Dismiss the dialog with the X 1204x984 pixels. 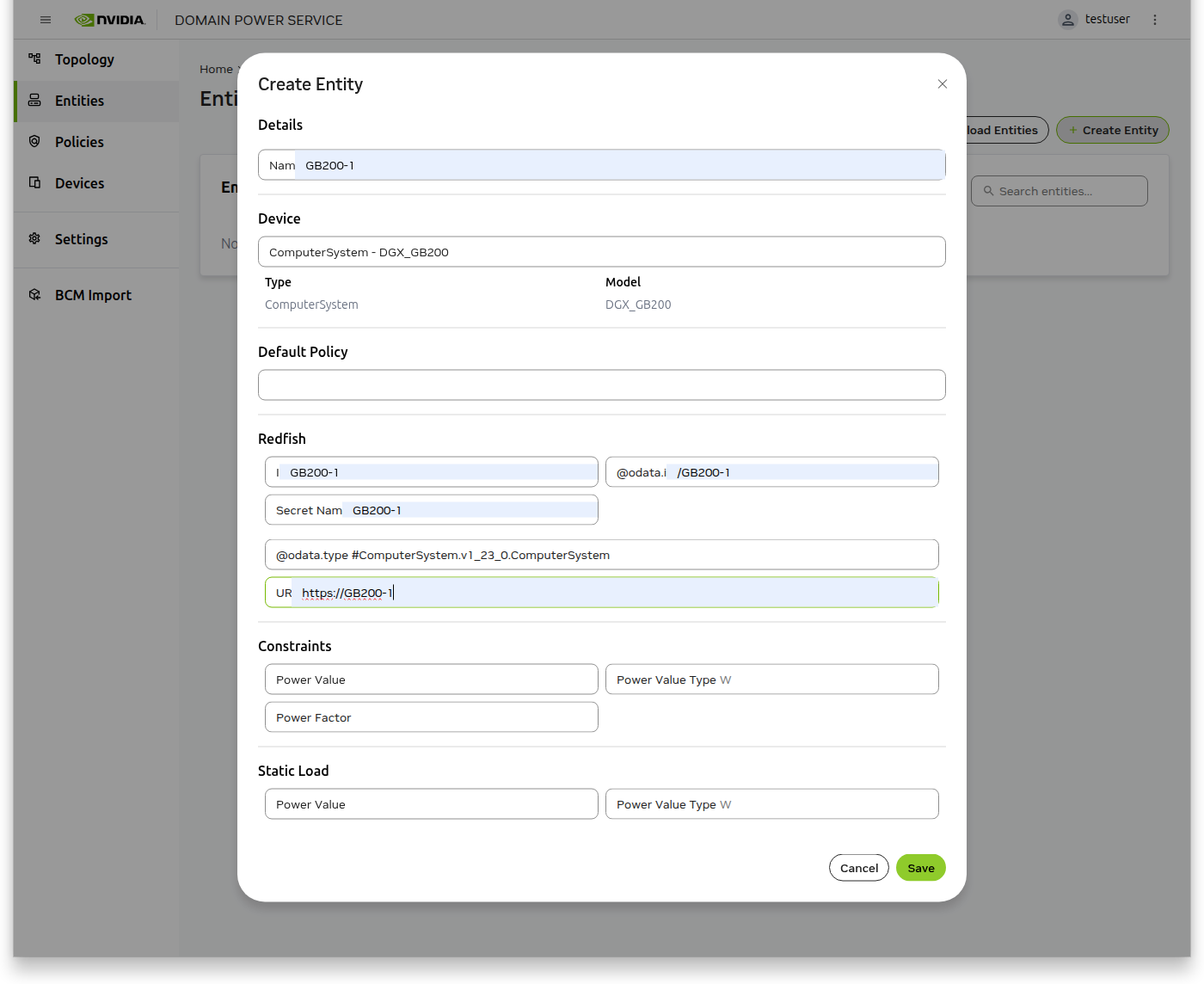click(942, 83)
